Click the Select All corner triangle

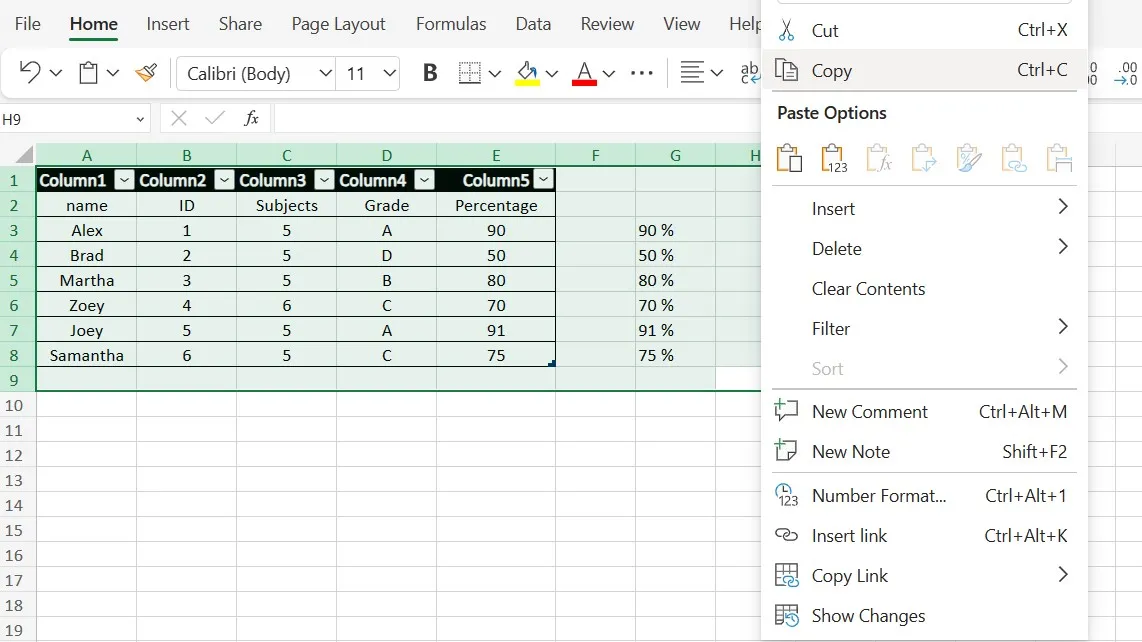click(24, 154)
